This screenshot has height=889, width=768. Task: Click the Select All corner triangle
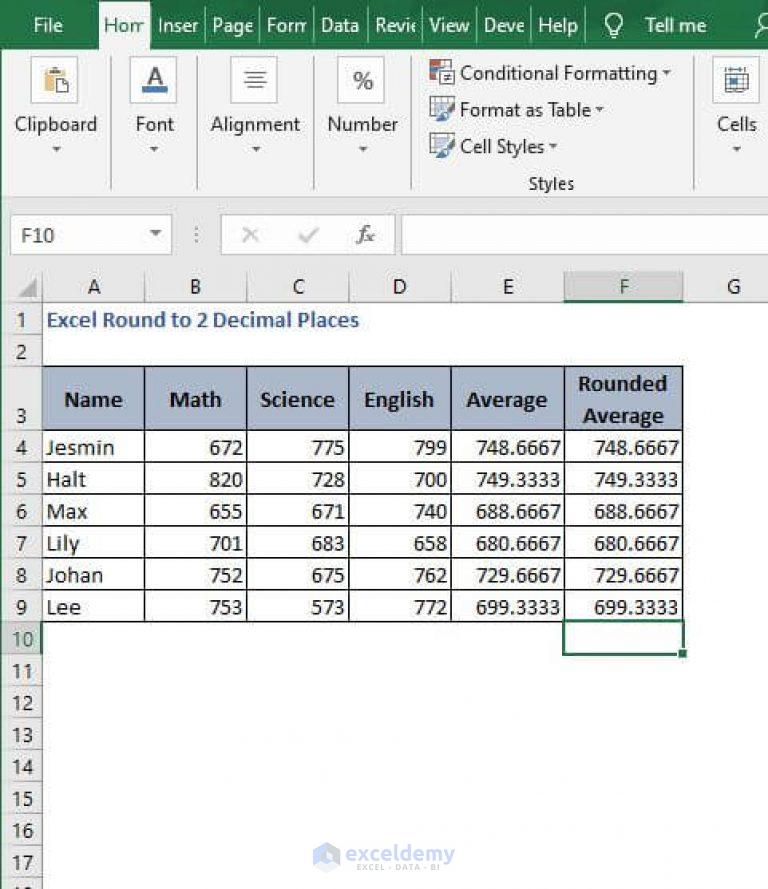click(27, 287)
